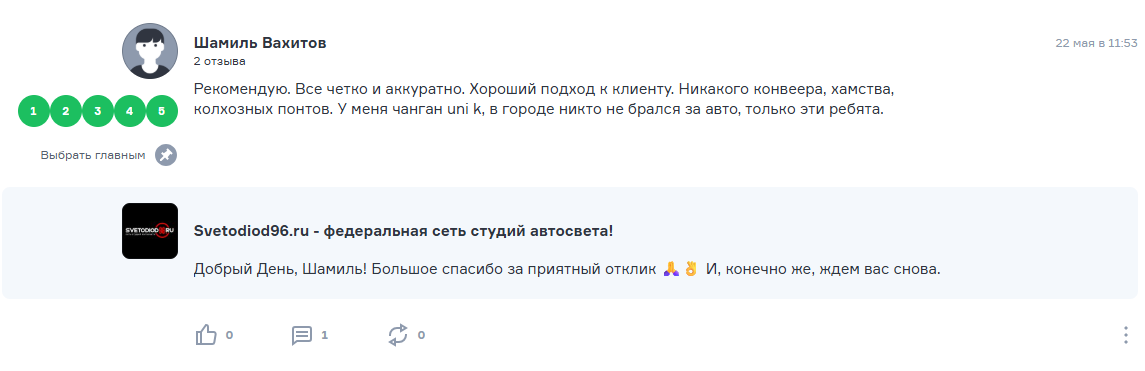This screenshot has height=371, width=1145.
Task: Click the Выбрать главным label
Action: coord(93,156)
